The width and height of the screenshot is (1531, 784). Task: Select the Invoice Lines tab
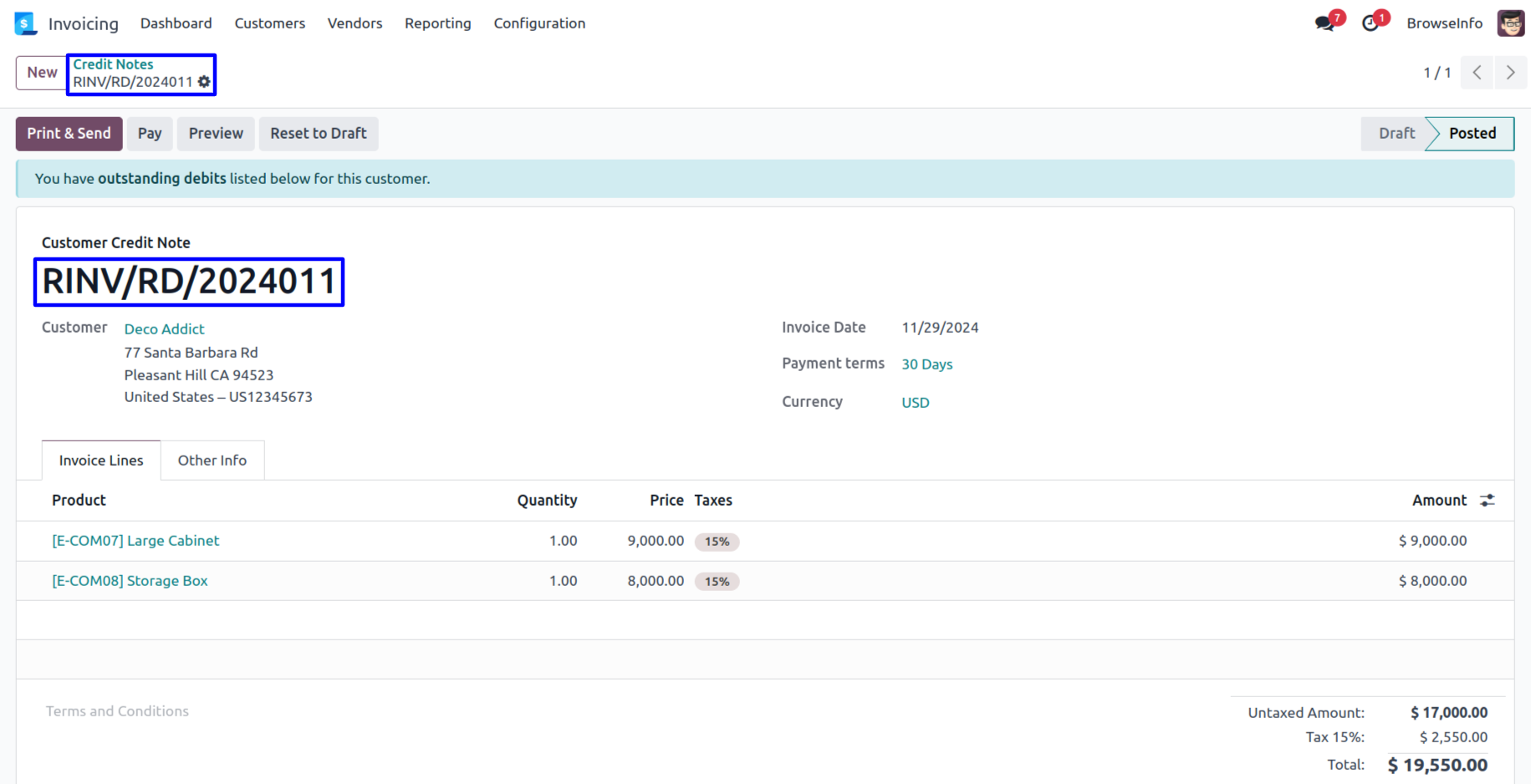[x=101, y=461]
